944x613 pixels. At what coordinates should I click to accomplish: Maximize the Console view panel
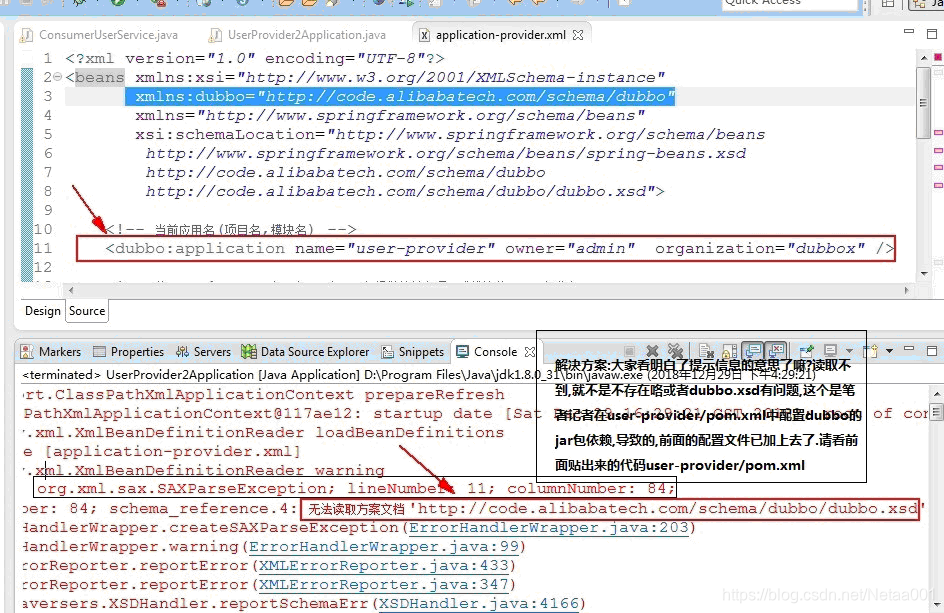[x=932, y=350]
